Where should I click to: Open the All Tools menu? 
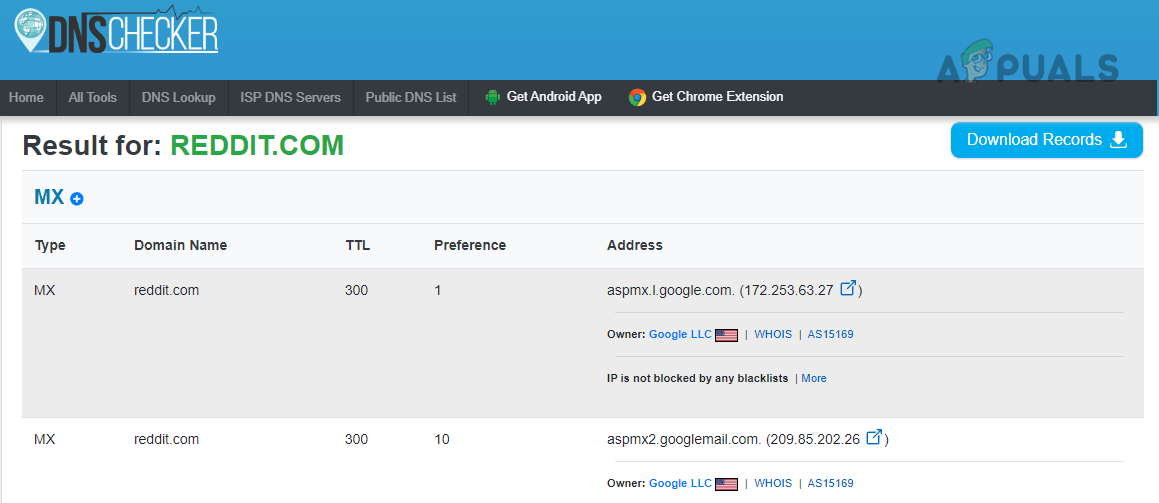pyautogui.click(x=93, y=97)
